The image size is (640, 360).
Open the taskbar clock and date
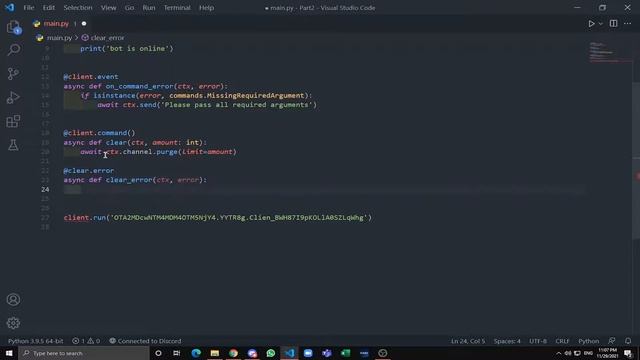607,353
